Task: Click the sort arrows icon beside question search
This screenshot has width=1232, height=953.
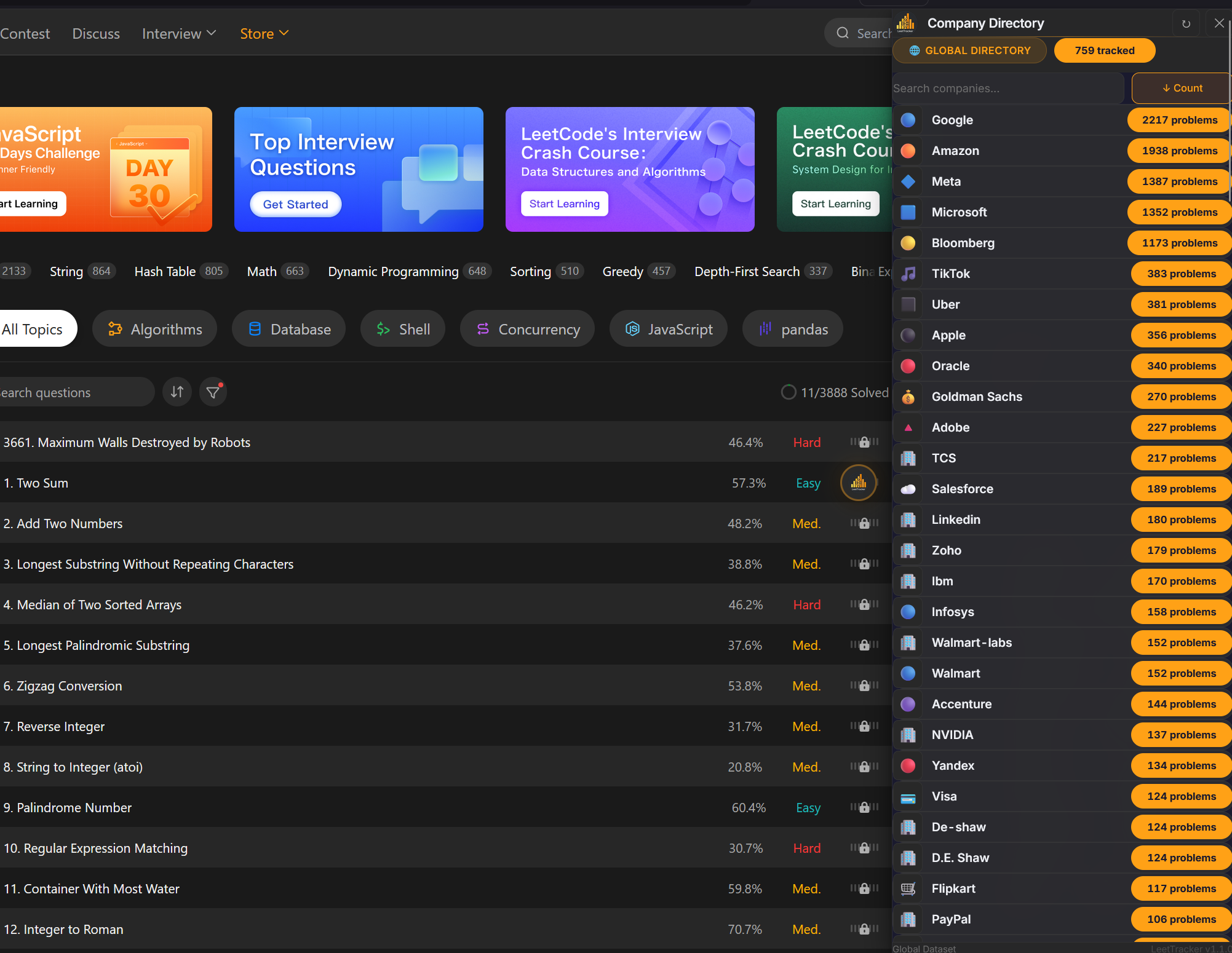Action: pos(177,392)
